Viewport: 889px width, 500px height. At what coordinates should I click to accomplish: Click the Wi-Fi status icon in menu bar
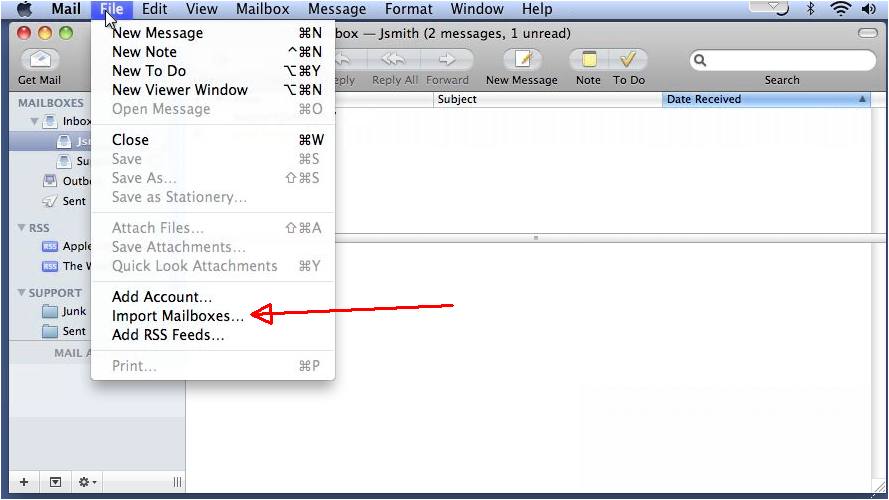point(840,9)
